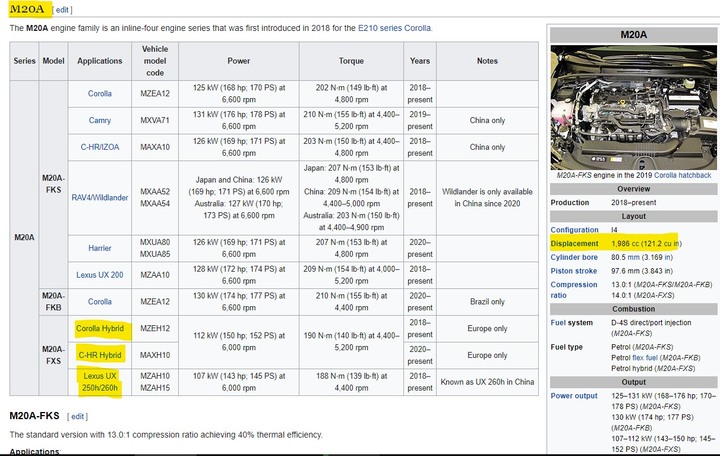The height and width of the screenshot is (456, 720).
Task: Open the RAV4/Wildlander link
Action: pos(100,197)
